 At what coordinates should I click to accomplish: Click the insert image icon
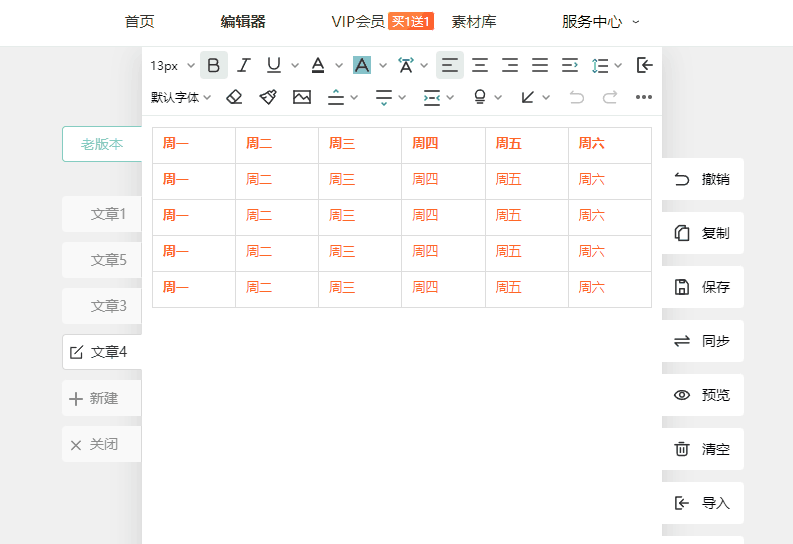tap(302, 97)
